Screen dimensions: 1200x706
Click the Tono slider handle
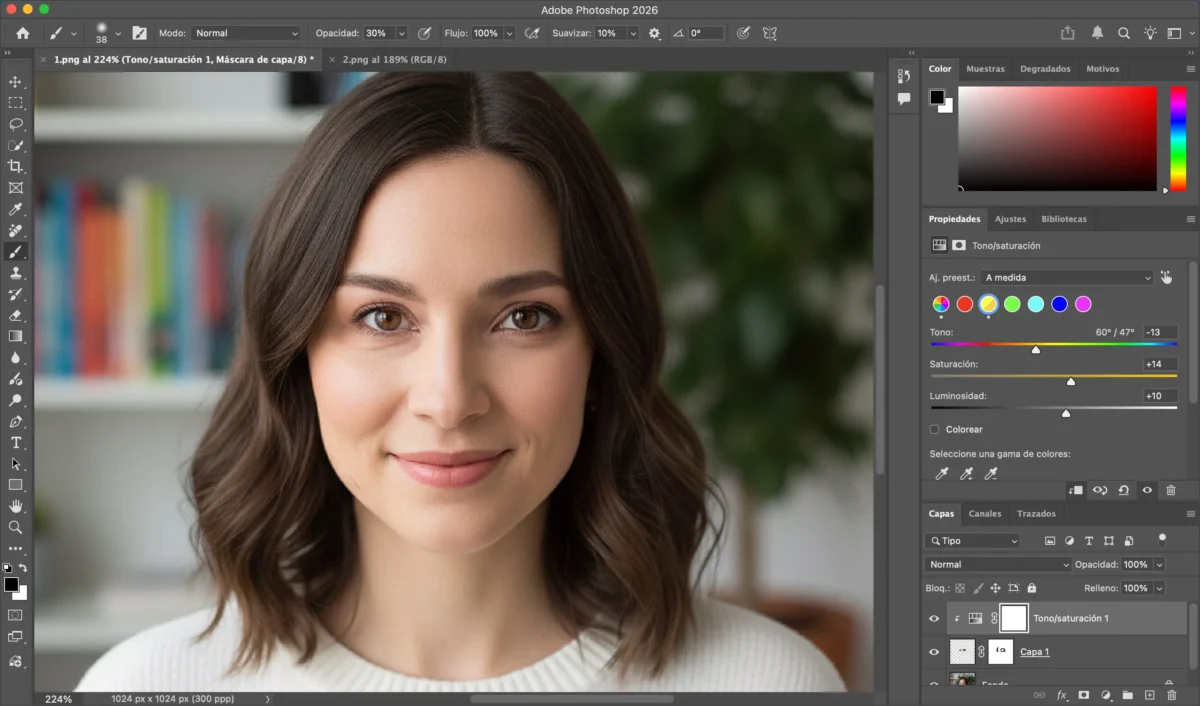click(x=1036, y=350)
